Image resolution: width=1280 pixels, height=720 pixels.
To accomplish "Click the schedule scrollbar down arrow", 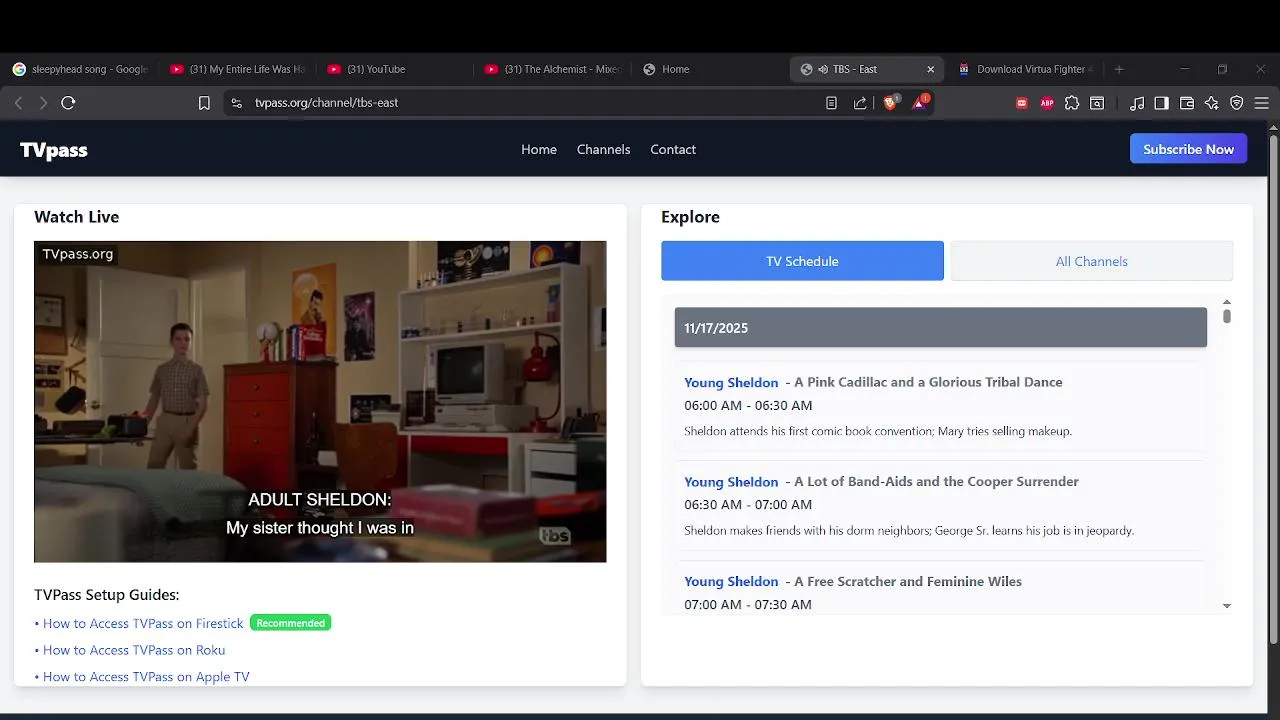I will click(x=1227, y=606).
